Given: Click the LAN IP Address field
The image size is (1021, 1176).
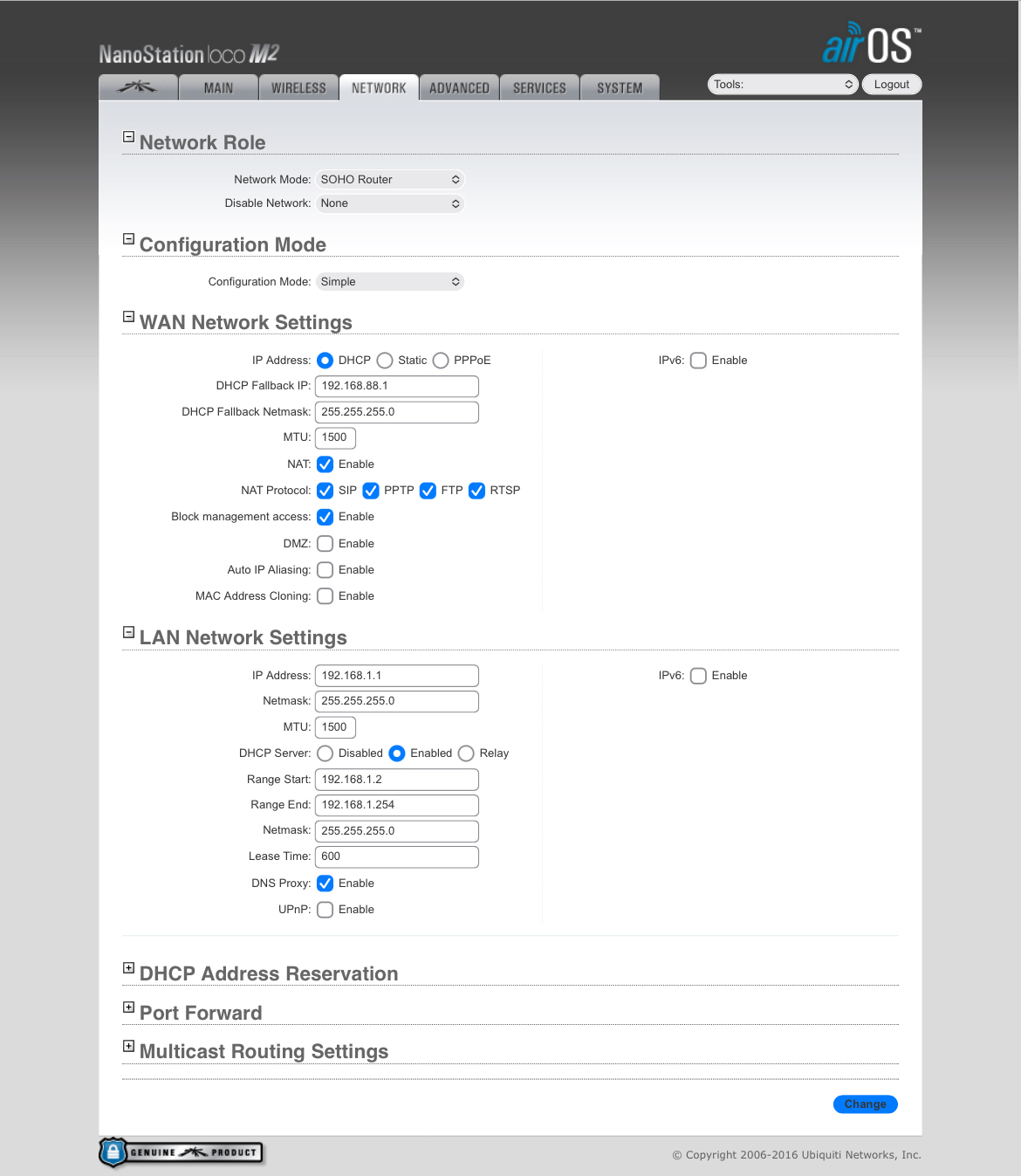Looking at the screenshot, I should pyautogui.click(x=397, y=676).
